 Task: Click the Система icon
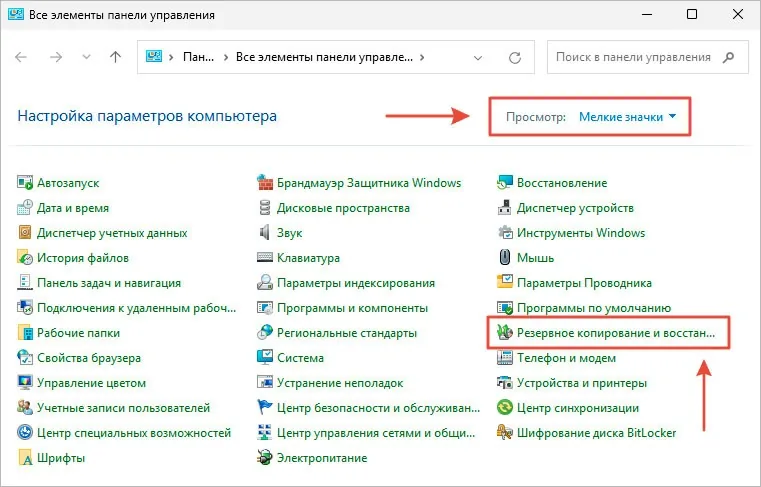pyautogui.click(x=266, y=358)
